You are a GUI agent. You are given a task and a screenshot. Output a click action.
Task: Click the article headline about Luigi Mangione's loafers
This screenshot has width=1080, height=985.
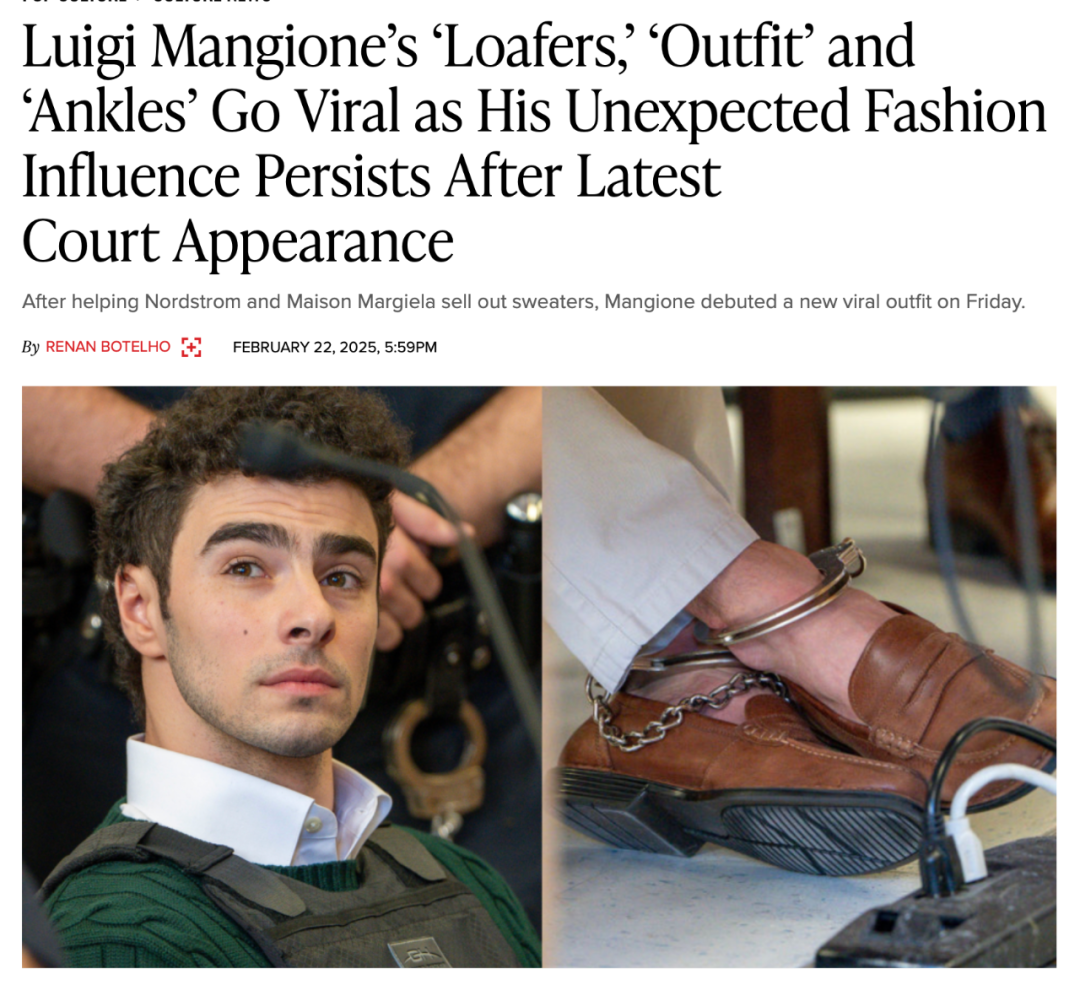(534, 143)
